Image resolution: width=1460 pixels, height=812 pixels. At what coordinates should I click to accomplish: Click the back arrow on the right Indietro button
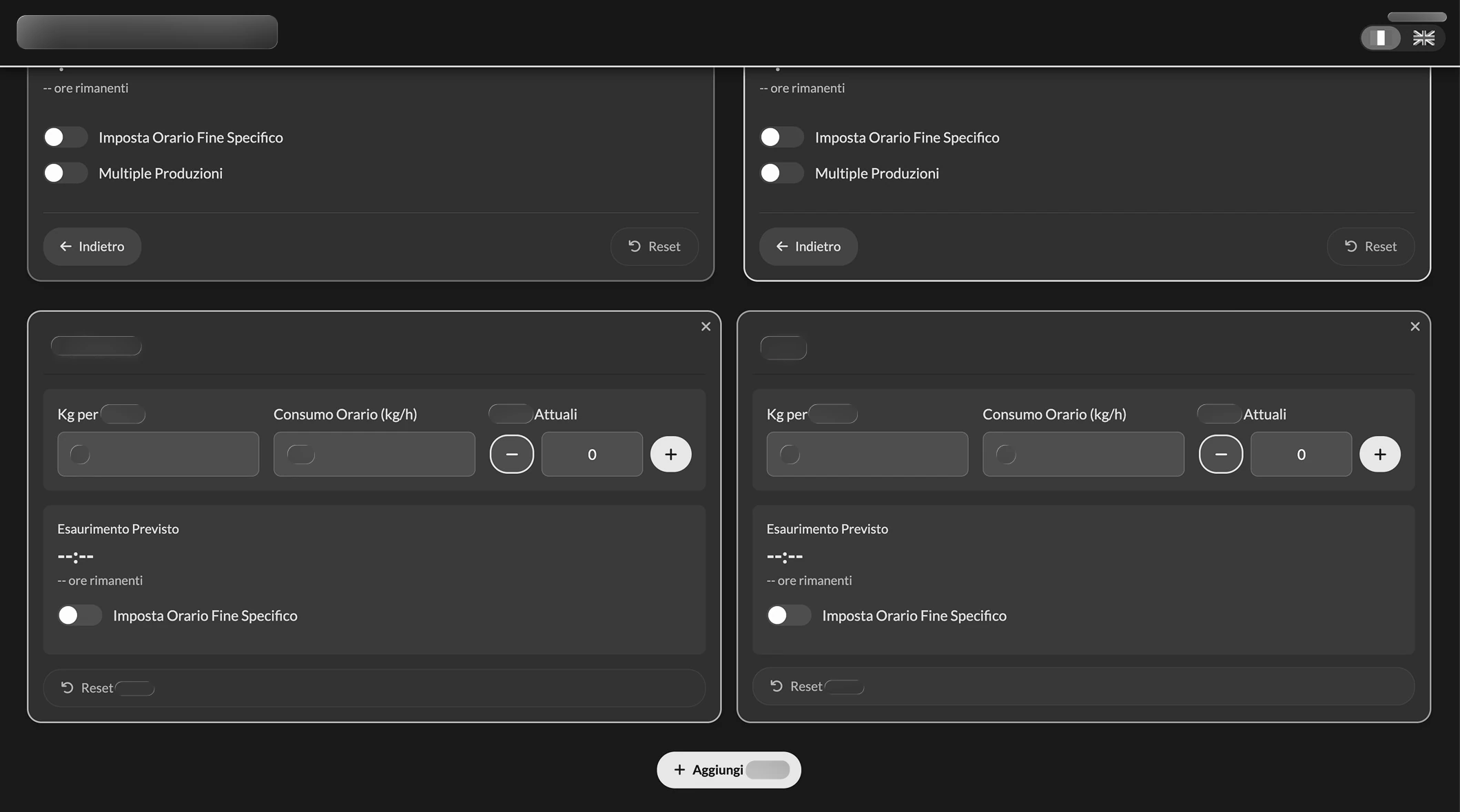(781, 246)
